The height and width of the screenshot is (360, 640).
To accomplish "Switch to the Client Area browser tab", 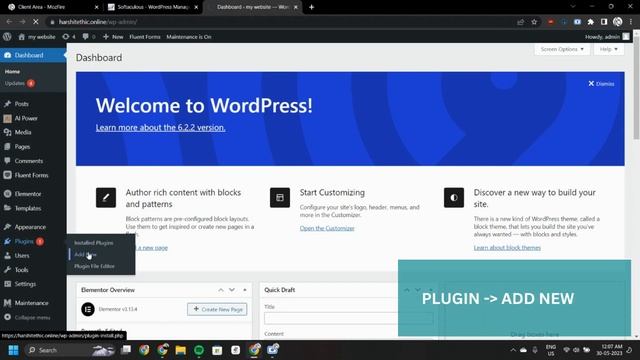I will [x=52, y=7].
